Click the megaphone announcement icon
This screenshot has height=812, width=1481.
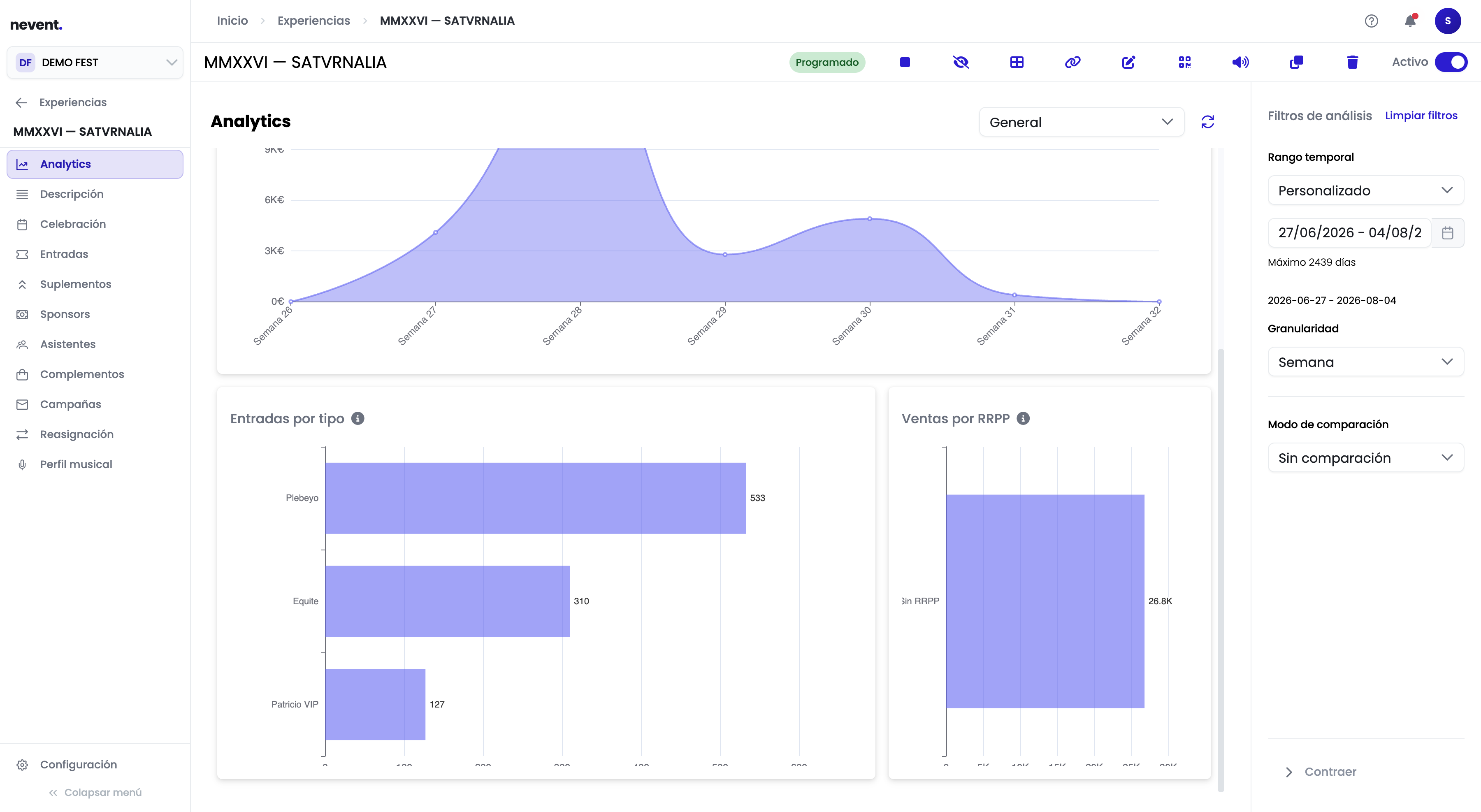pos(1240,62)
